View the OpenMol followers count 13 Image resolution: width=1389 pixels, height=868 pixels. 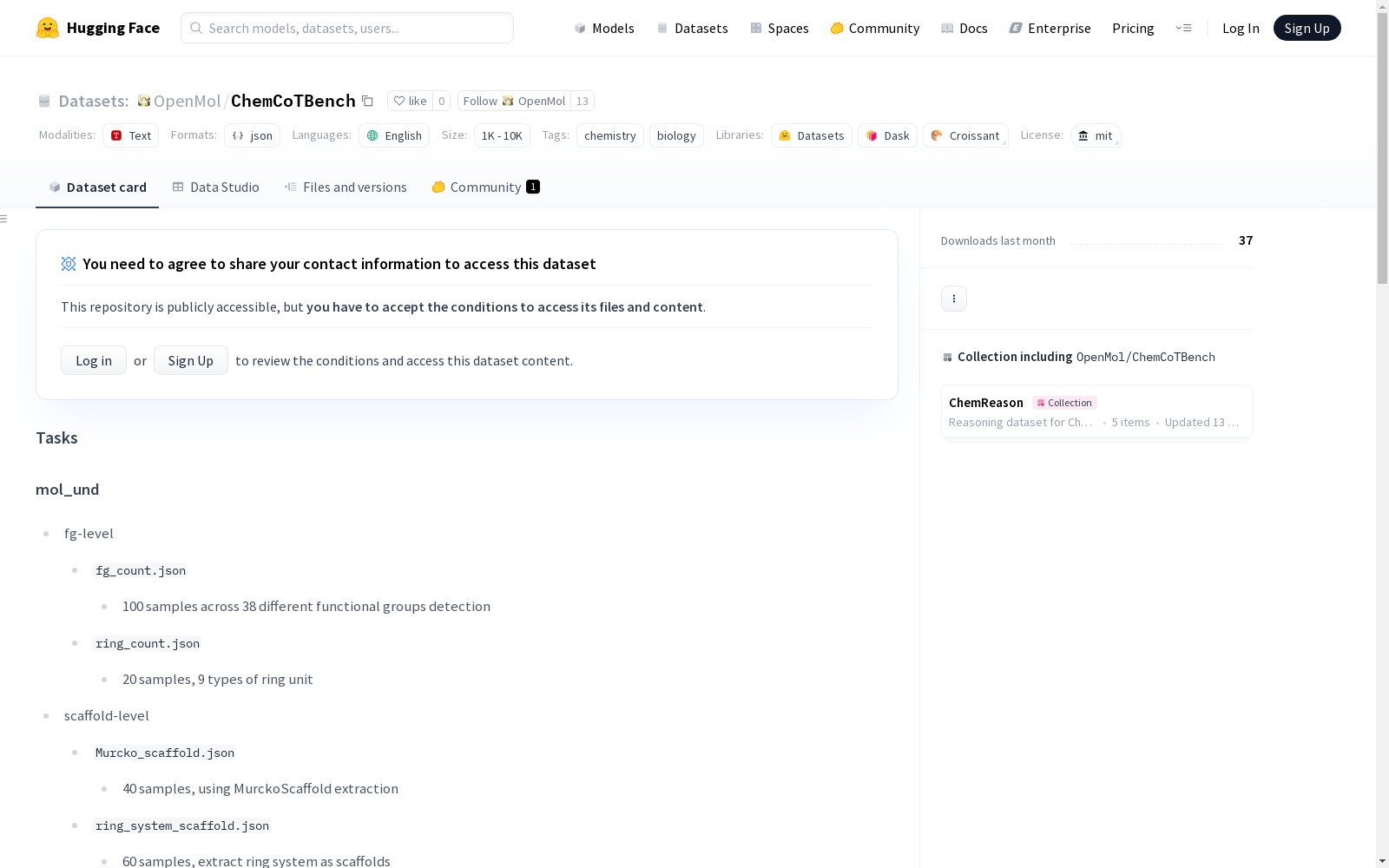(x=583, y=101)
